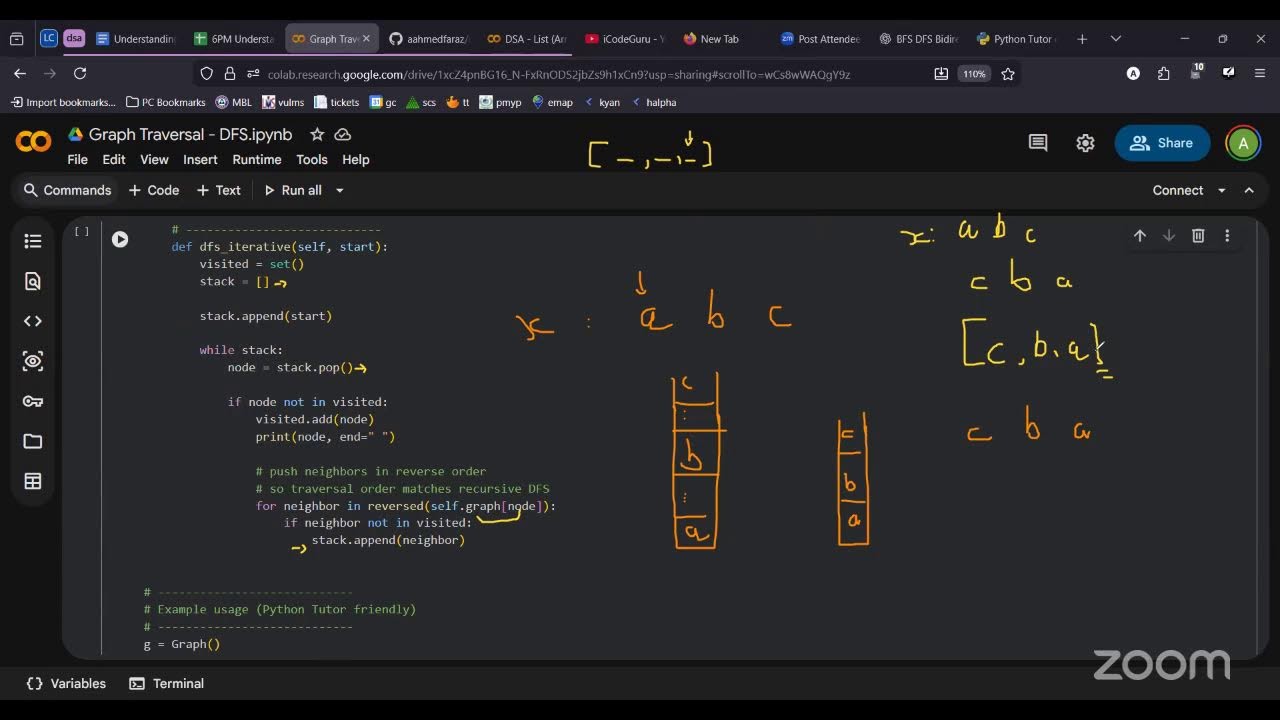Click cloud save status icon
1280x720 pixels.
tap(343, 134)
